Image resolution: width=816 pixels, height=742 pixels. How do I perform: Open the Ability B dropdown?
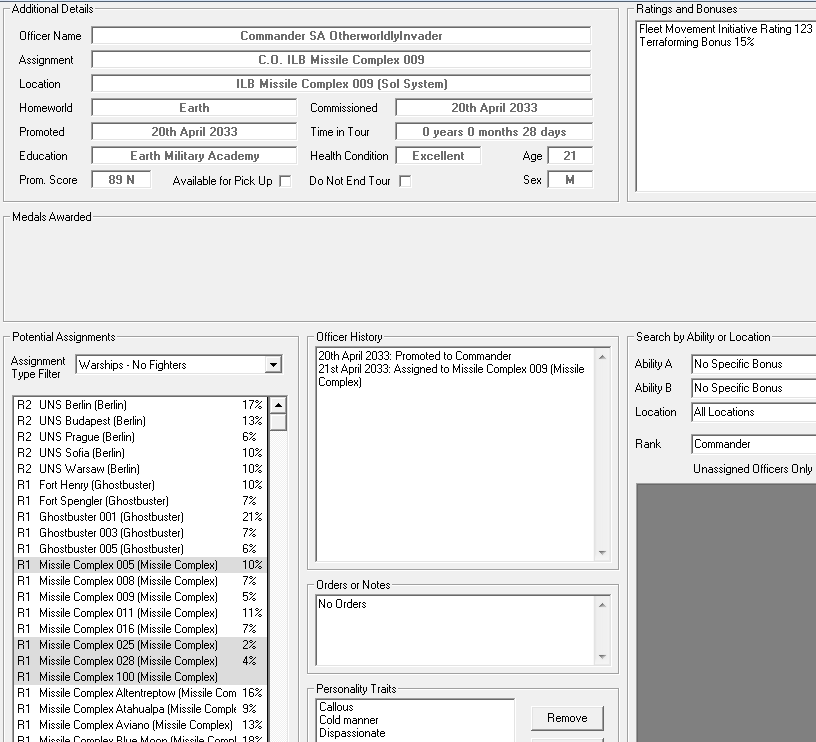tap(754, 388)
